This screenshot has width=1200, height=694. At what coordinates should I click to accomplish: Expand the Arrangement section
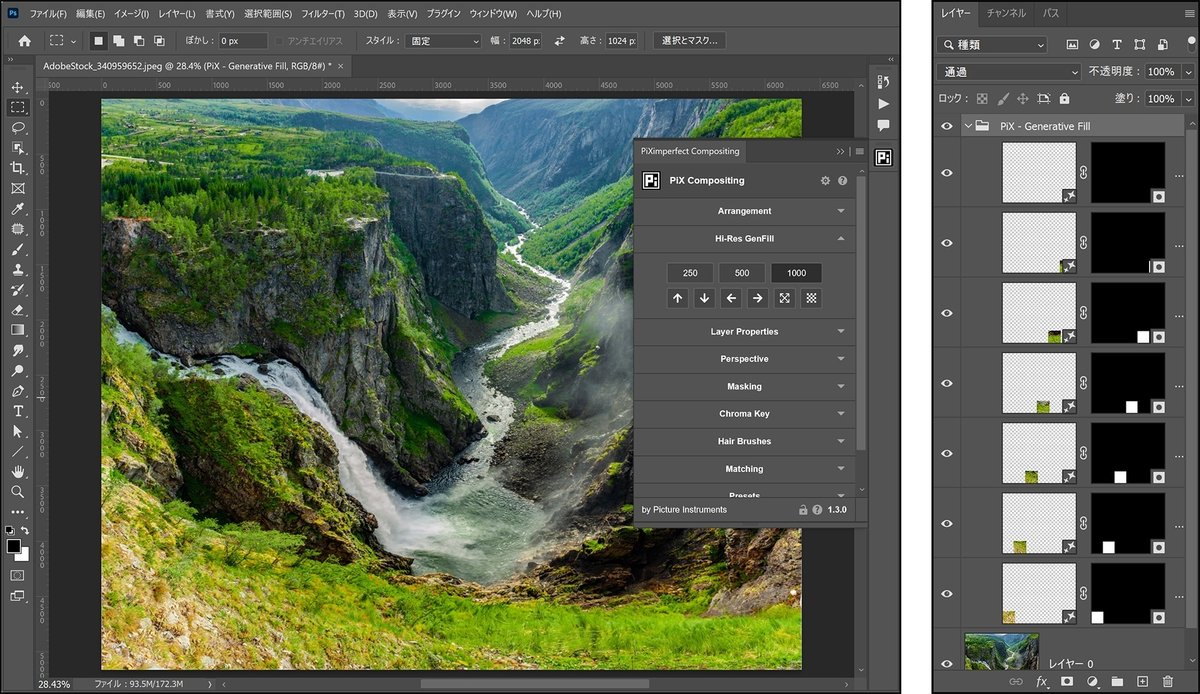[x=745, y=211]
